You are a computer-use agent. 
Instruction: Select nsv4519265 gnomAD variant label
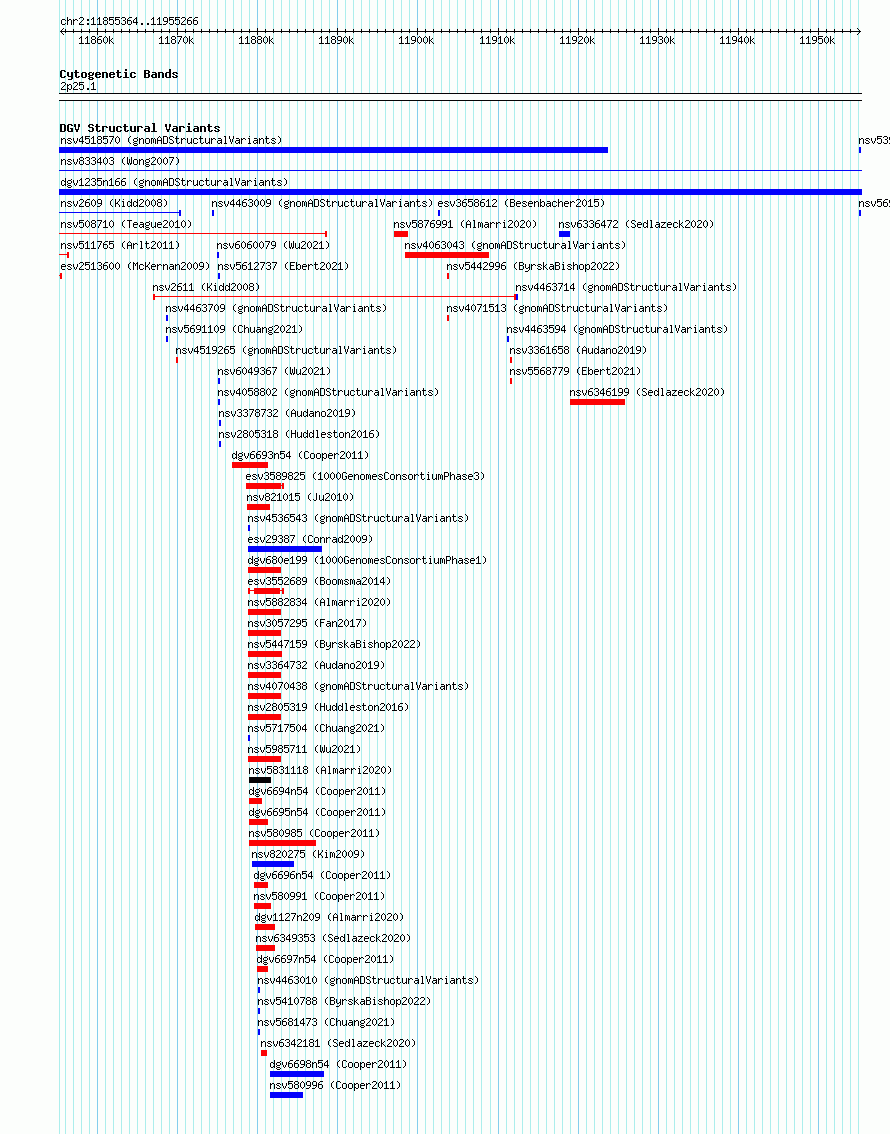point(286,350)
